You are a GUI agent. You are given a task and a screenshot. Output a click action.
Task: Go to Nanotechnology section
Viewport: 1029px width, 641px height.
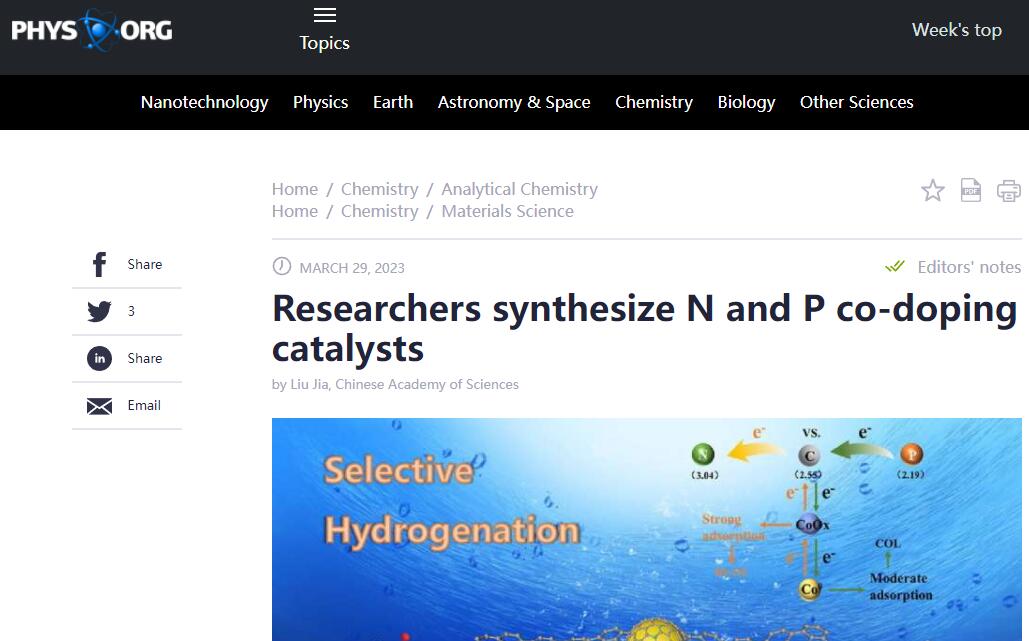[204, 102]
